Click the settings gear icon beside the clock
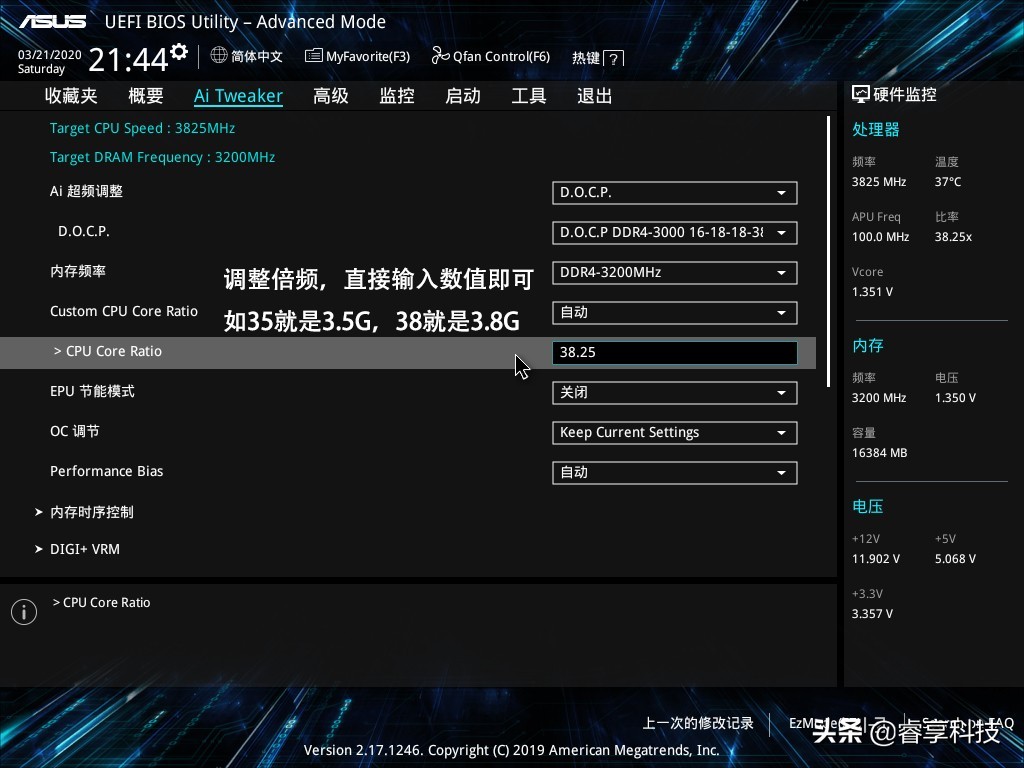The width and height of the screenshot is (1024, 768). pos(179,51)
